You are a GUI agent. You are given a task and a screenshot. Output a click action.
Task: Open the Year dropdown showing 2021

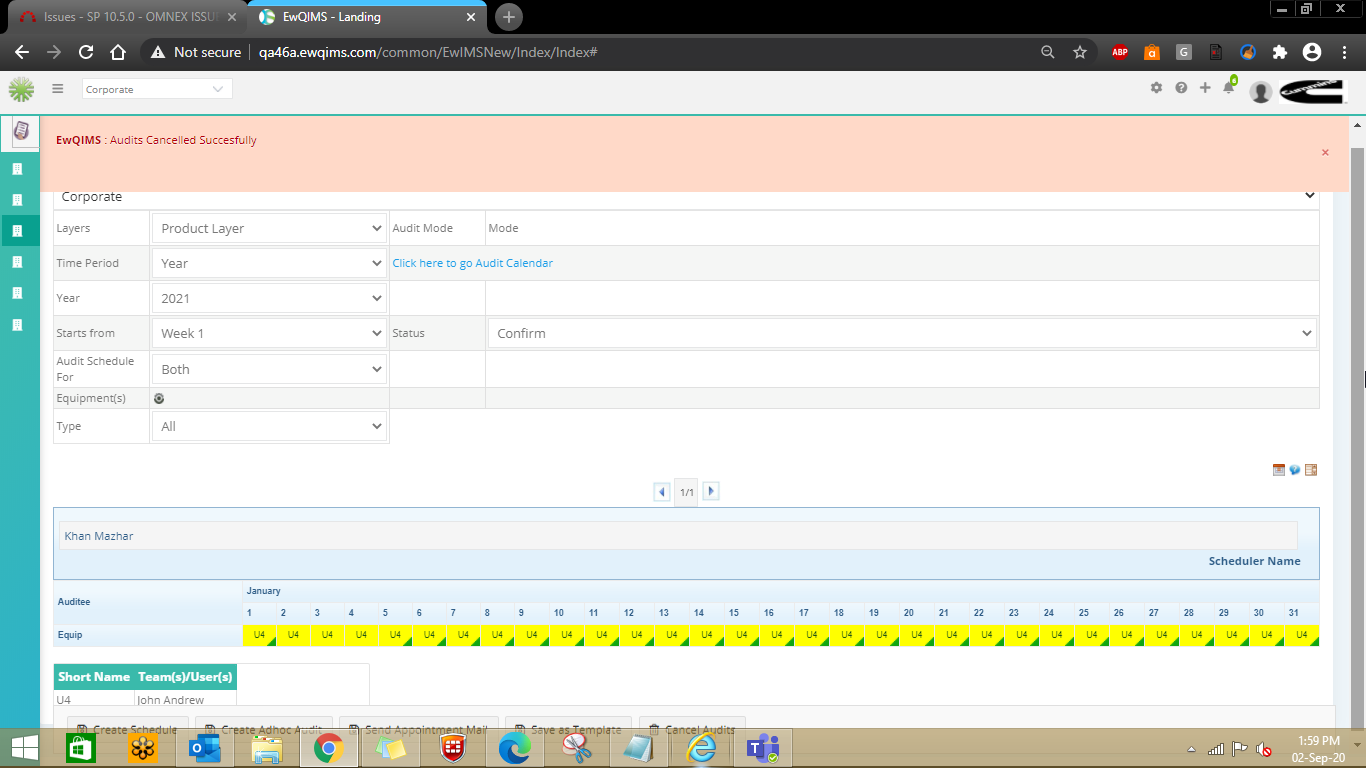pos(270,298)
